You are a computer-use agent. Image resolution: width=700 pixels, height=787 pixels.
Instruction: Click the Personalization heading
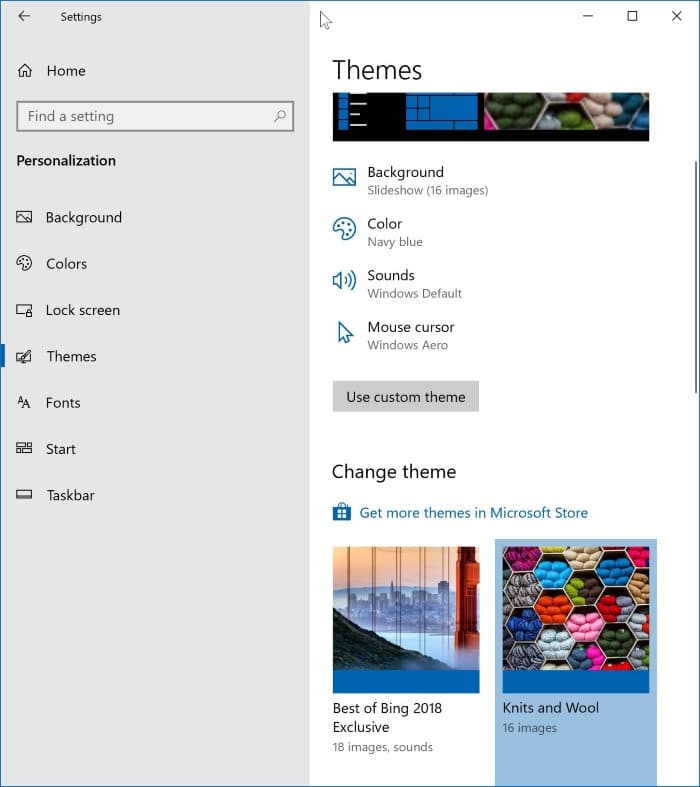click(66, 161)
